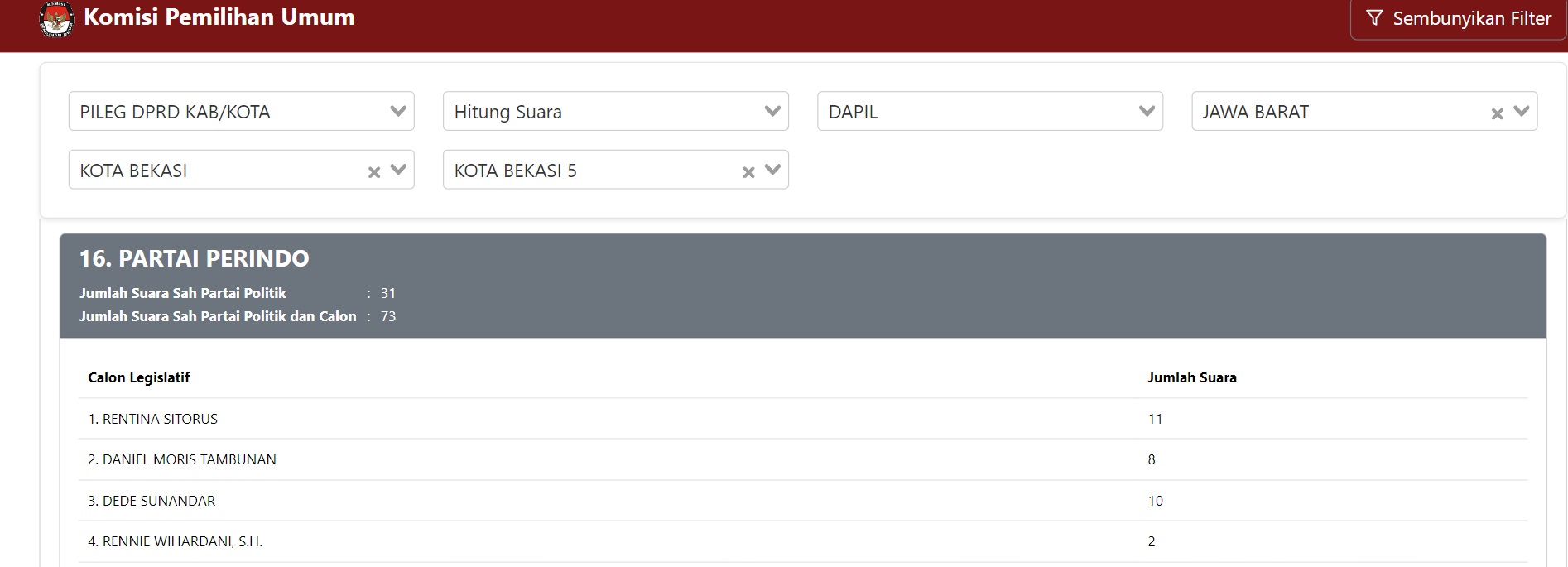1568x567 pixels.
Task: Select candidate 3. DEDE SUNANDAR
Action: coord(152,501)
